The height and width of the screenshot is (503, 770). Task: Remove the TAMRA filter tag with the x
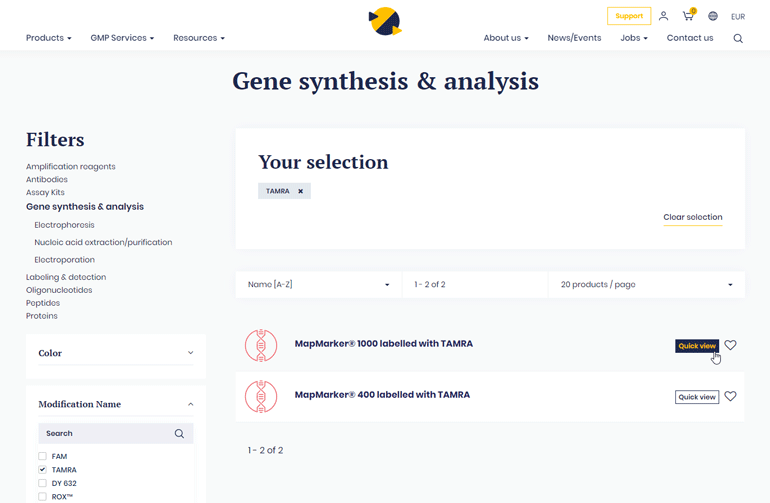300,191
